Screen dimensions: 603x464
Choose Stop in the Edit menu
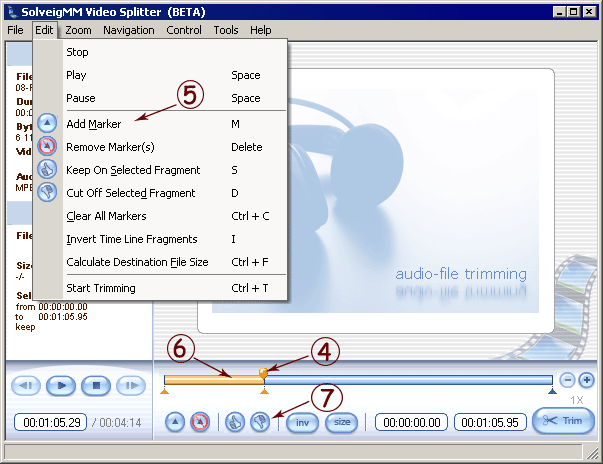(x=160, y=52)
